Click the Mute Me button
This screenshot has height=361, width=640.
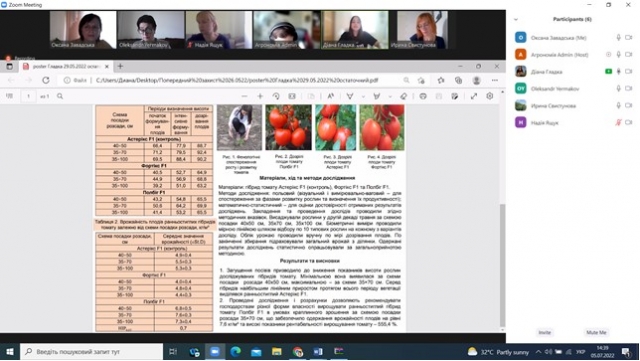(x=596, y=332)
